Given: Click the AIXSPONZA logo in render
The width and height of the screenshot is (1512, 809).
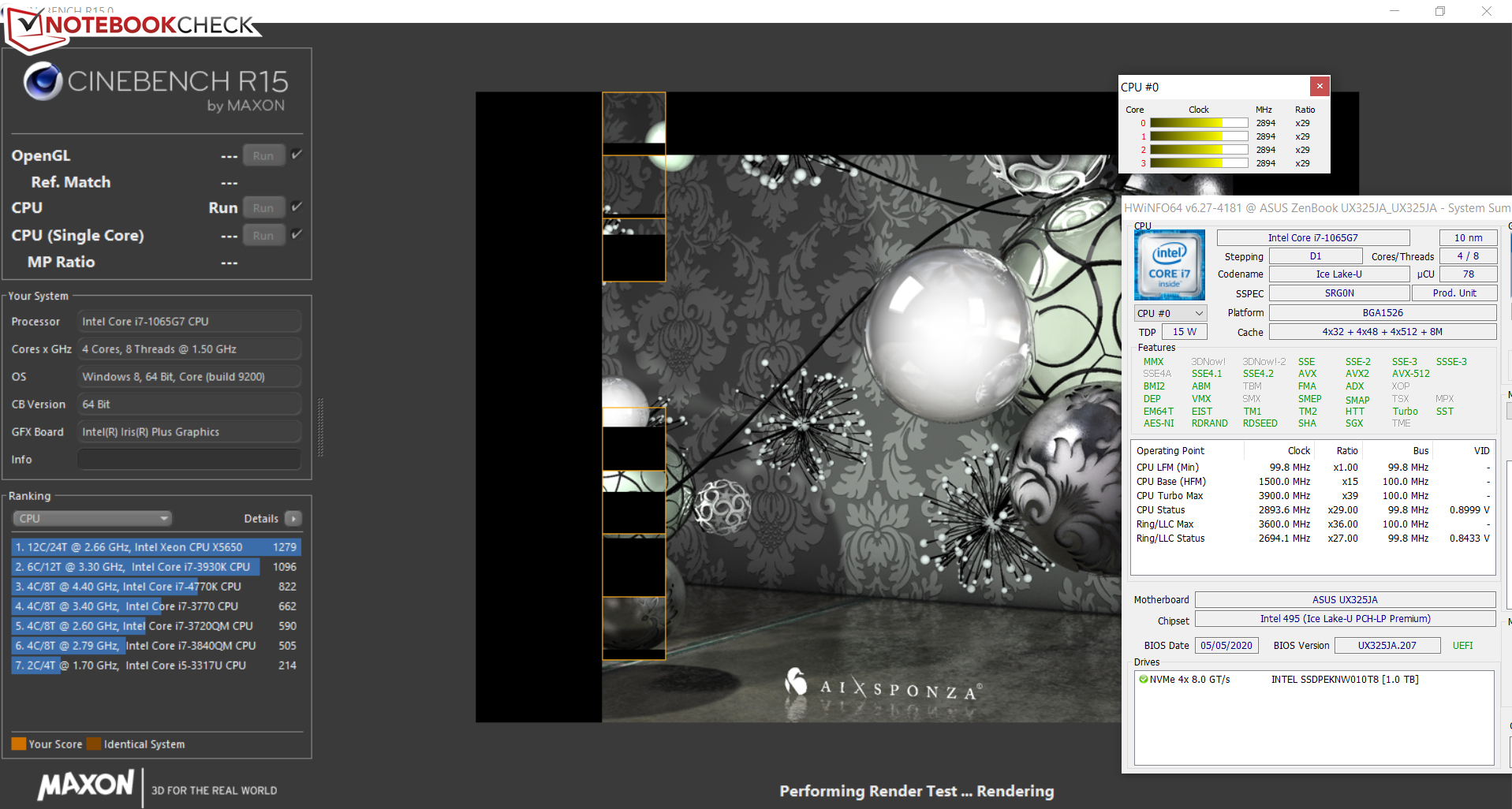Looking at the screenshot, I should (x=884, y=685).
